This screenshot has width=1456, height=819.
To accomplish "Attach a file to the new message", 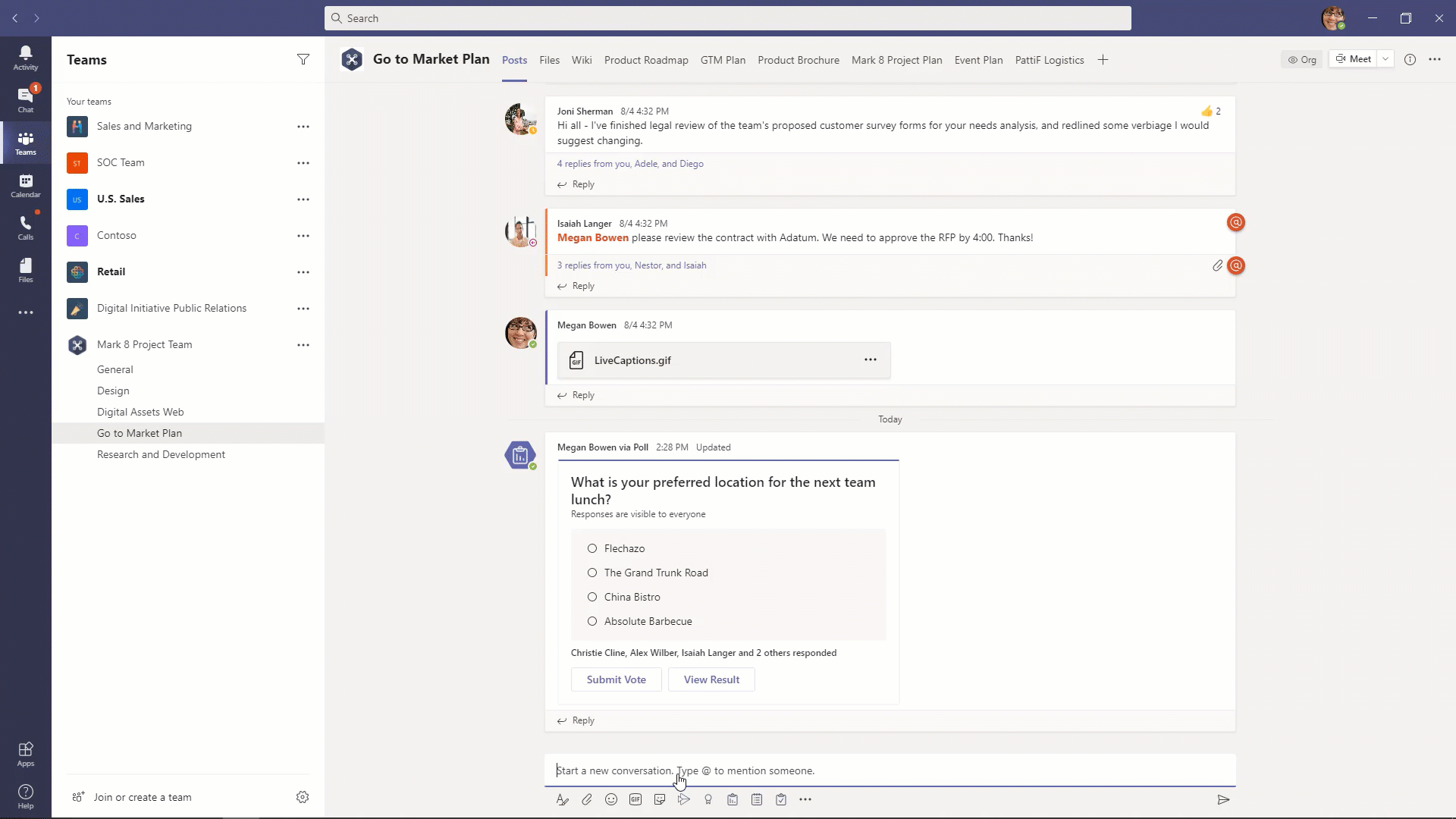I will click(x=587, y=799).
